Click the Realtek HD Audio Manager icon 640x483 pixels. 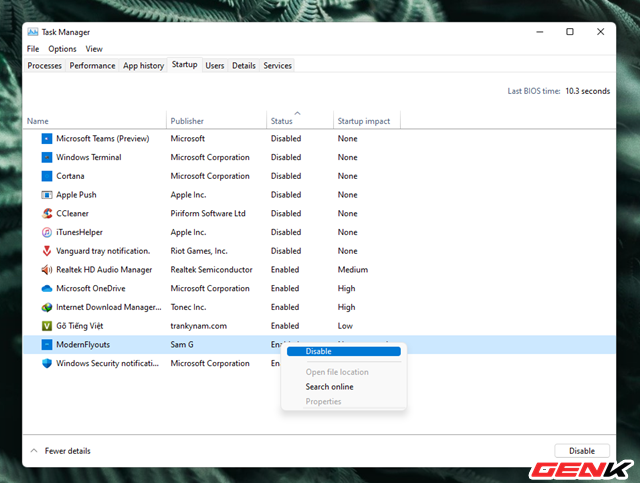point(47,270)
